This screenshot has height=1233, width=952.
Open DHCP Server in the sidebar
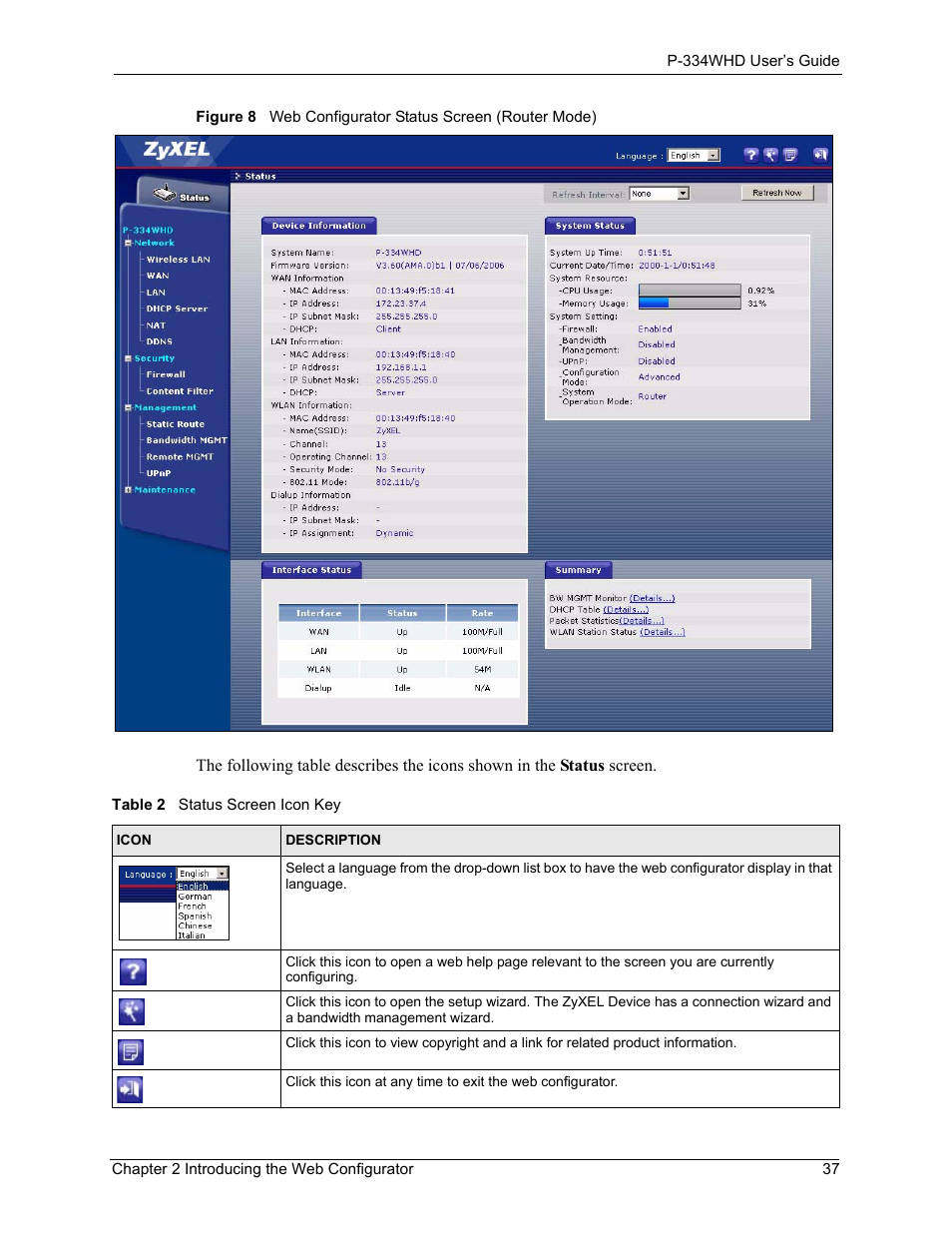click(x=177, y=308)
